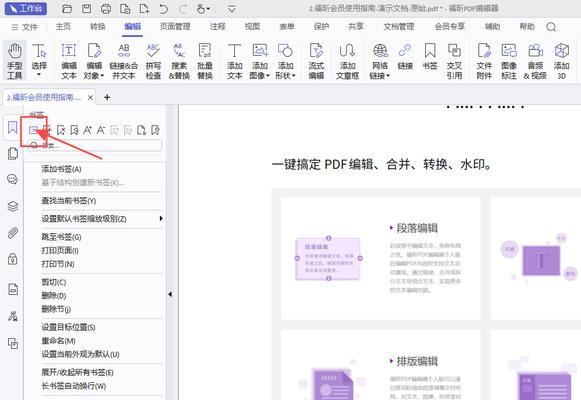Switch to the 页面管理 ribbon tab
The image size is (581, 400).
pyautogui.click(x=175, y=27)
